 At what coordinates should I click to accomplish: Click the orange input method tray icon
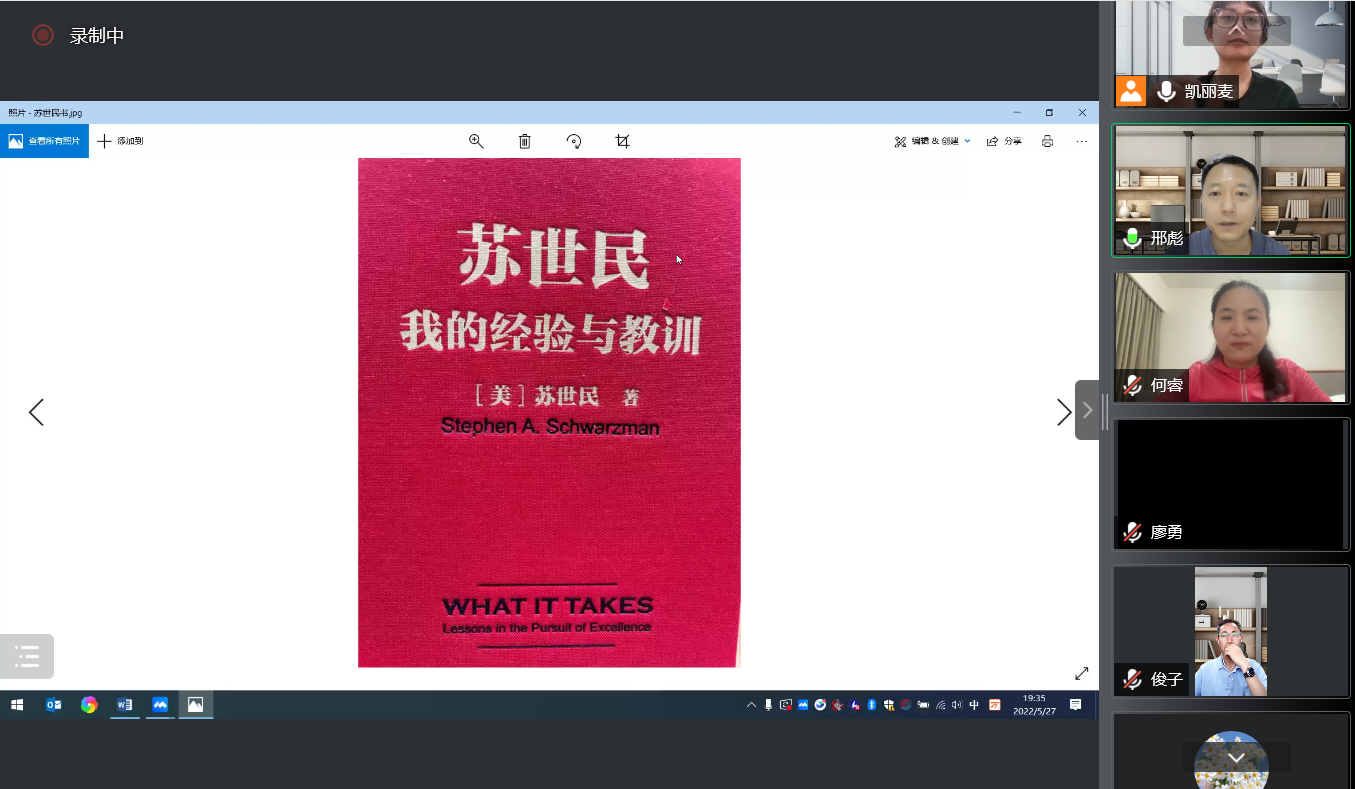pyautogui.click(x=995, y=705)
